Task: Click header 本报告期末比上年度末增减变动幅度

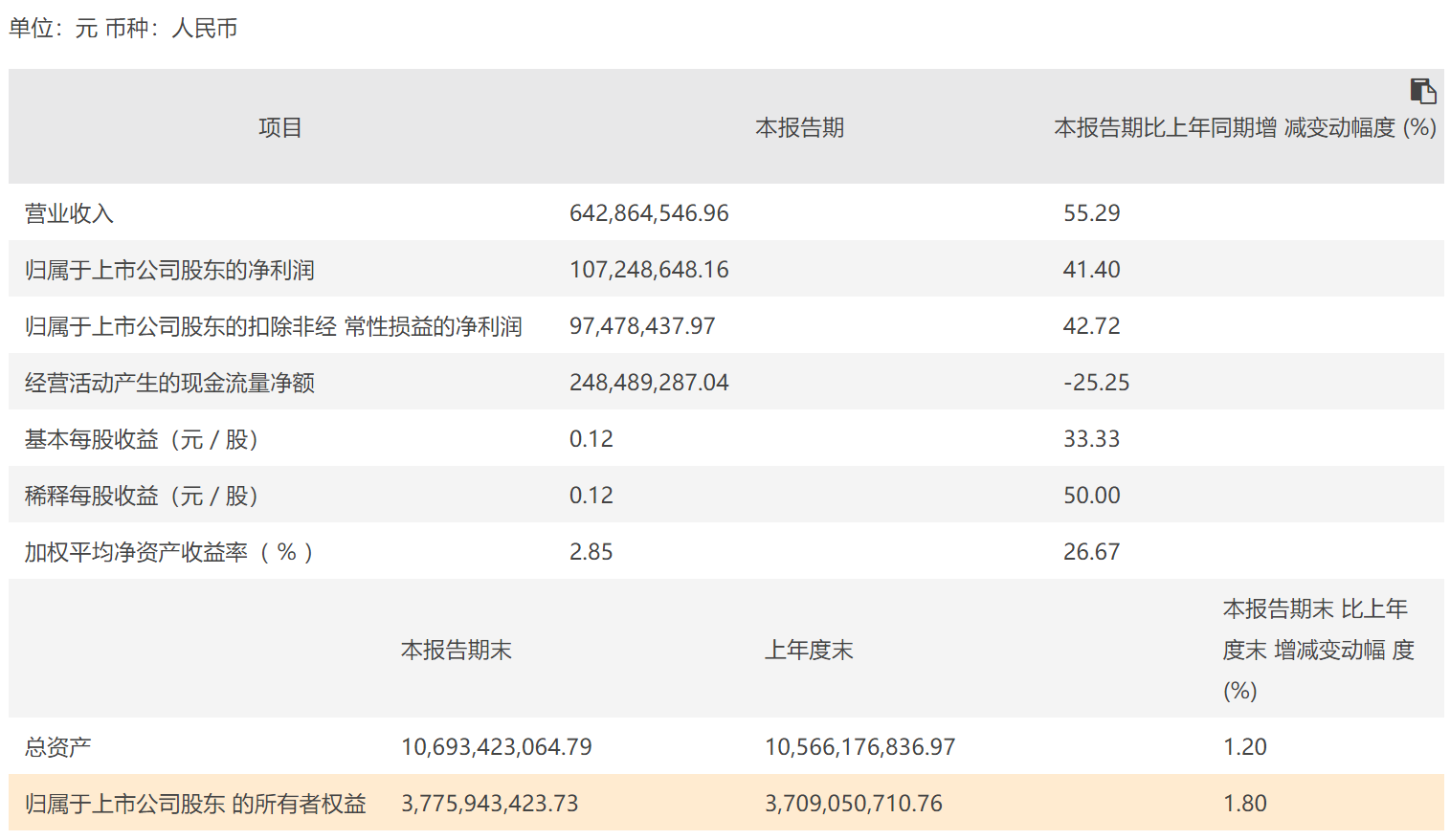Action: pyautogui.click(x=1319, y=650)
